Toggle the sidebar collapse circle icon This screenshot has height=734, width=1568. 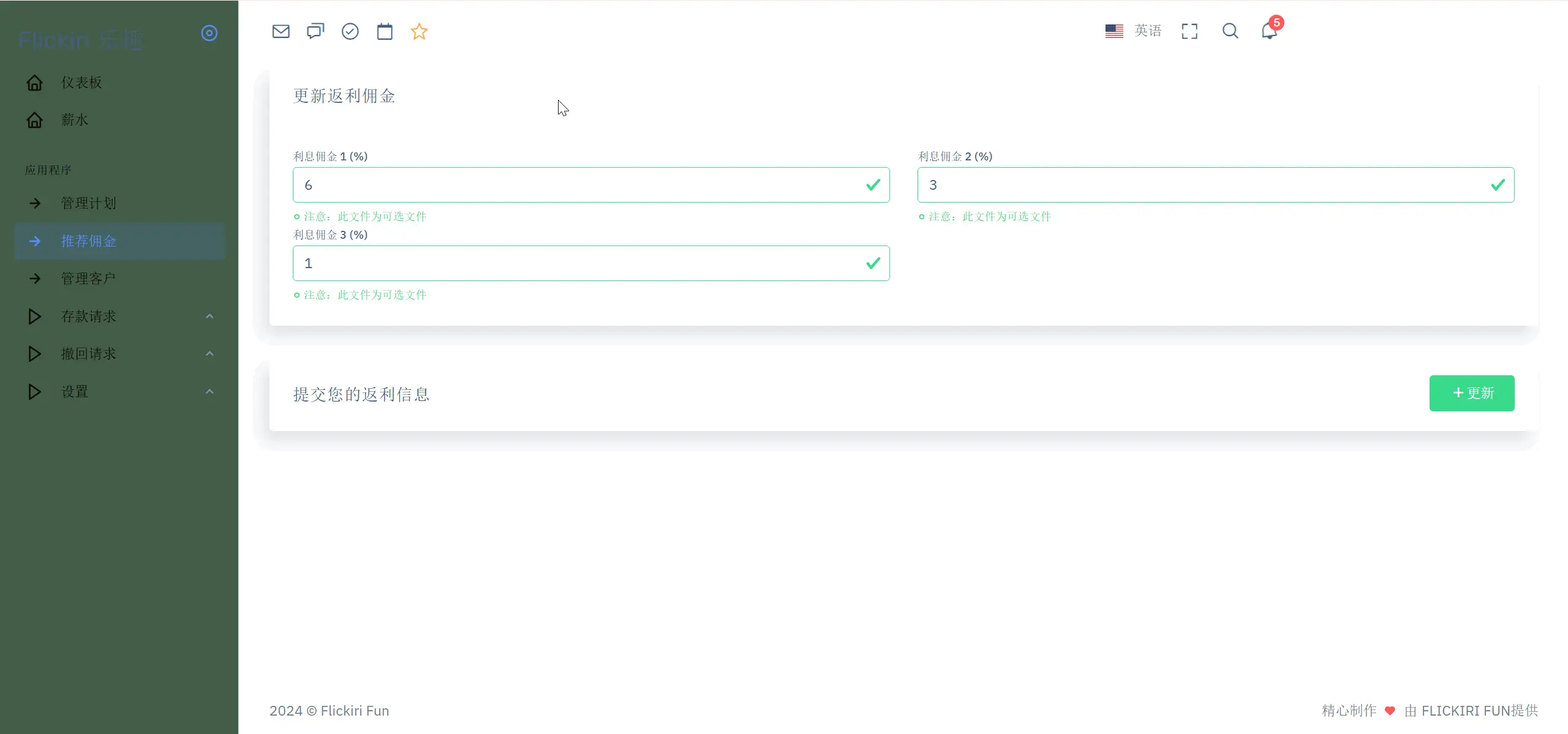pyautogui.click(x=209, y=33)
